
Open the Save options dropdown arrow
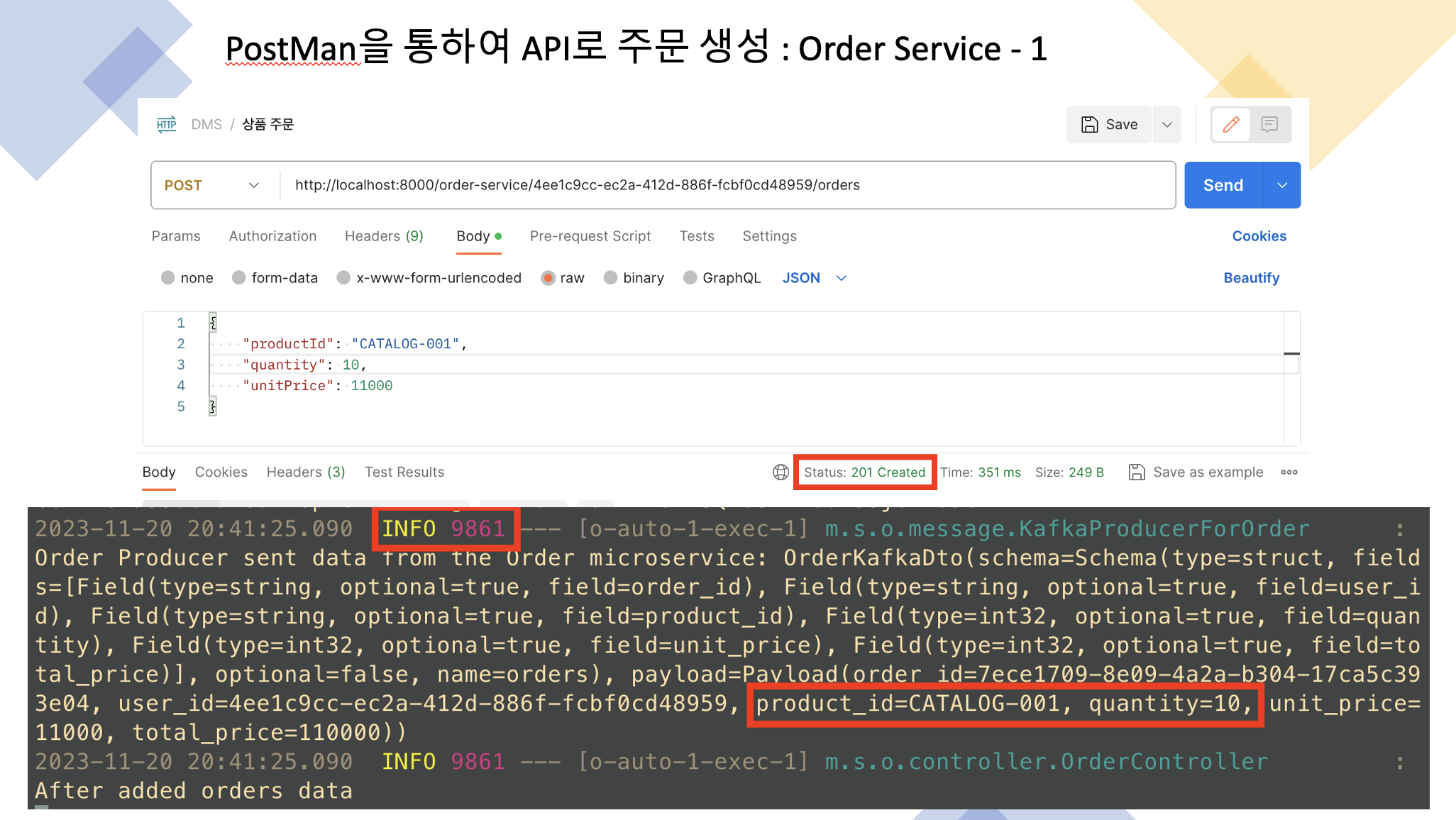click(1167, 125)
